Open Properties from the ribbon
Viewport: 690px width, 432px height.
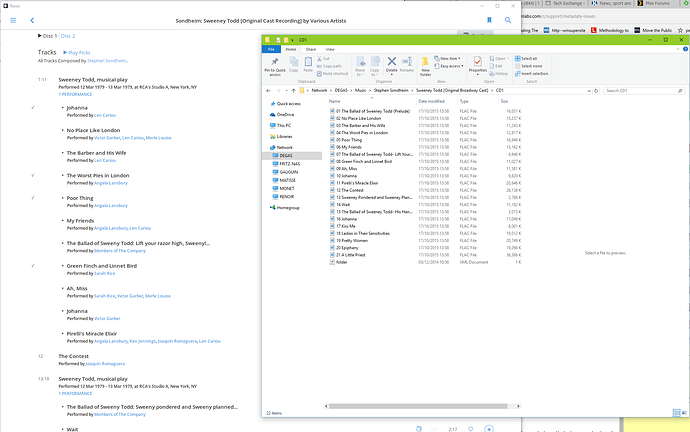tap(477, 64)
